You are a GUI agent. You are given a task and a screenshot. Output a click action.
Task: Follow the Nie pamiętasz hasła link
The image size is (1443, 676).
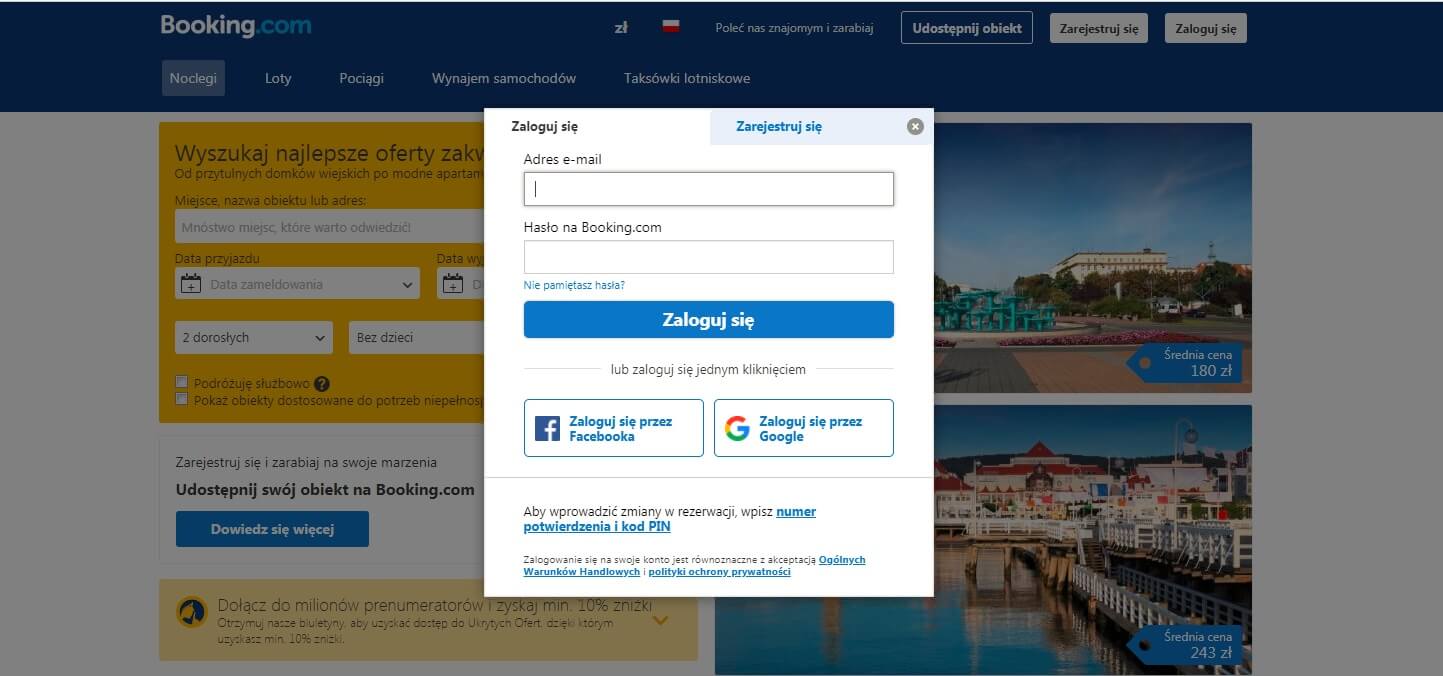click(574, 285)
